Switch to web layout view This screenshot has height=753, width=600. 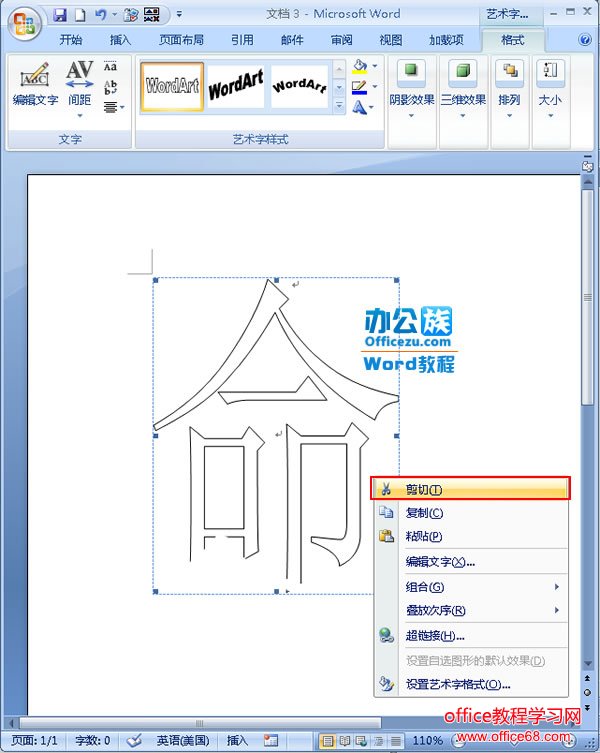[x=361, y=741]
